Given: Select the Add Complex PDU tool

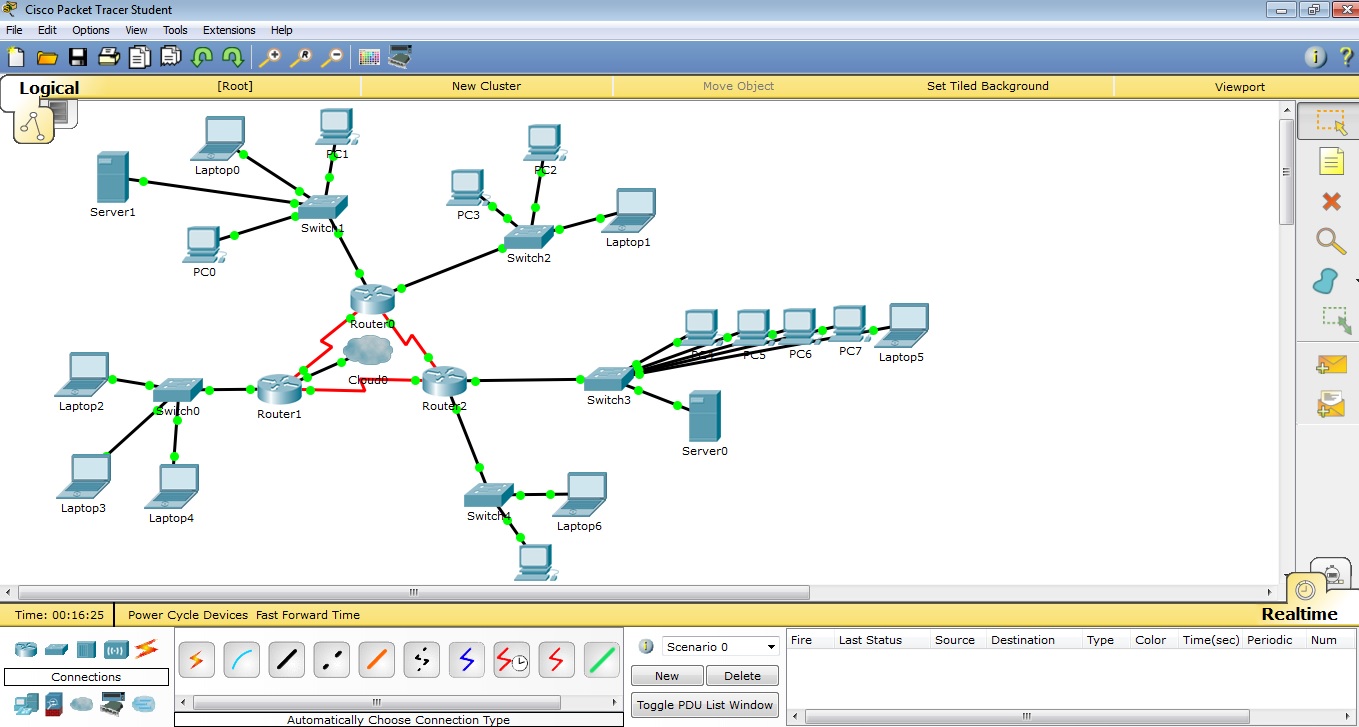Looking at the screenshot, I should point(1330,403).
